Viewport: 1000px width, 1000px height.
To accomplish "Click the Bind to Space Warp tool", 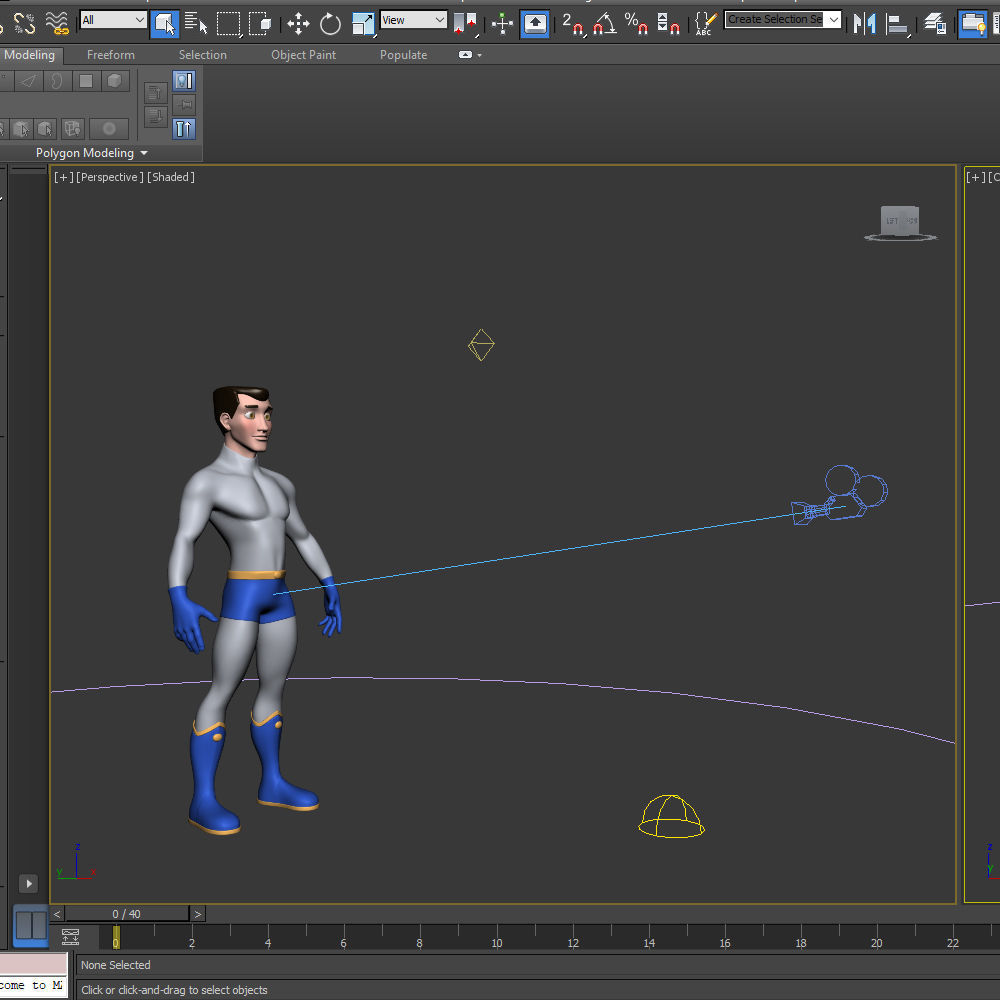I will tap(57, 24).
